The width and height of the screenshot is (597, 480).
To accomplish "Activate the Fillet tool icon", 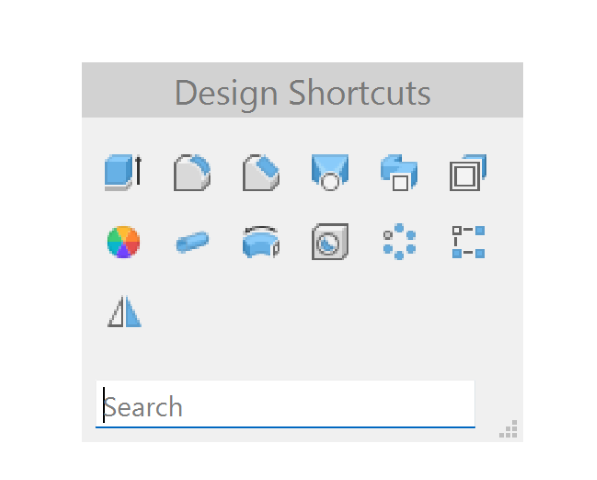I will click(x=192, y=172).
